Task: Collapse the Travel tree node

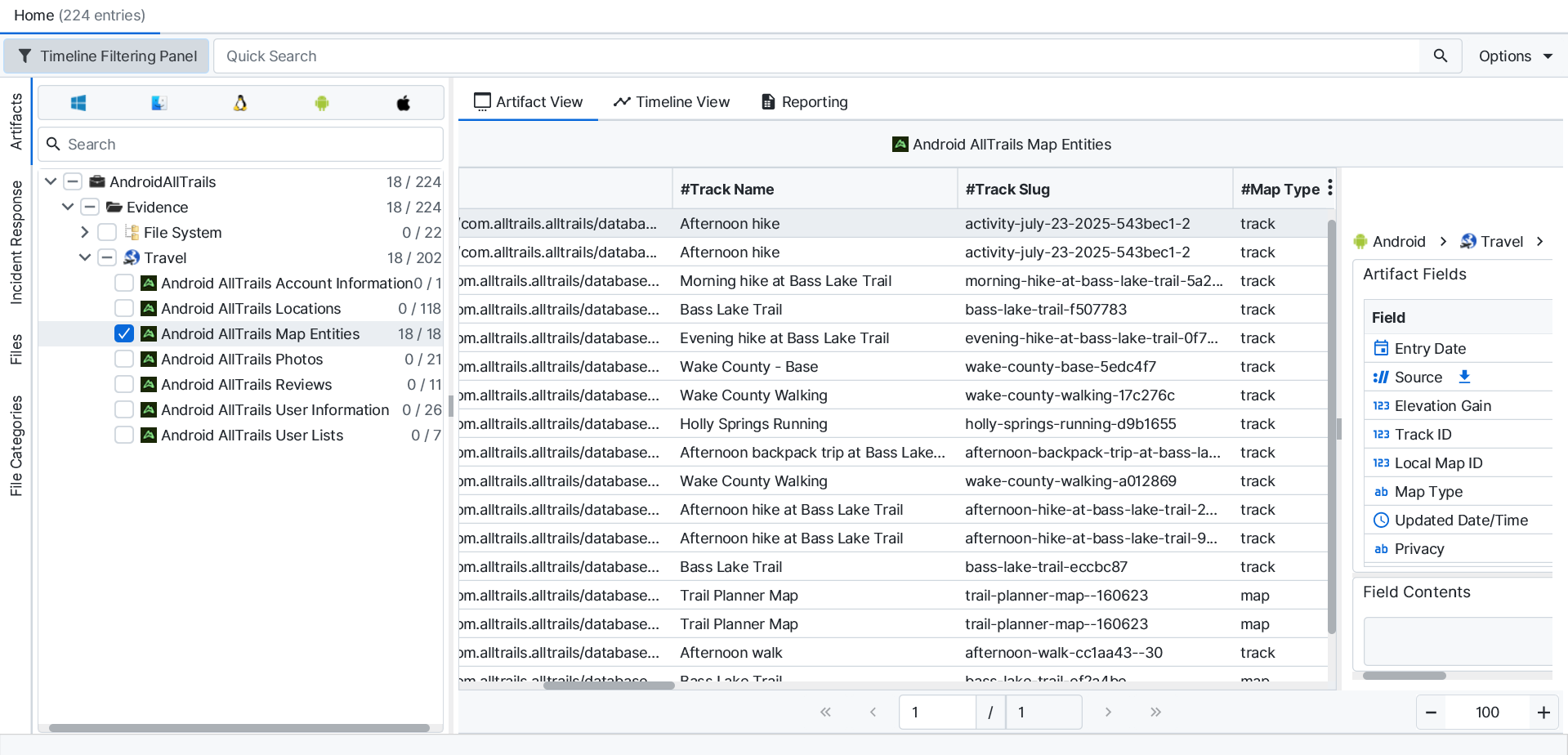Action: (85, 257)
